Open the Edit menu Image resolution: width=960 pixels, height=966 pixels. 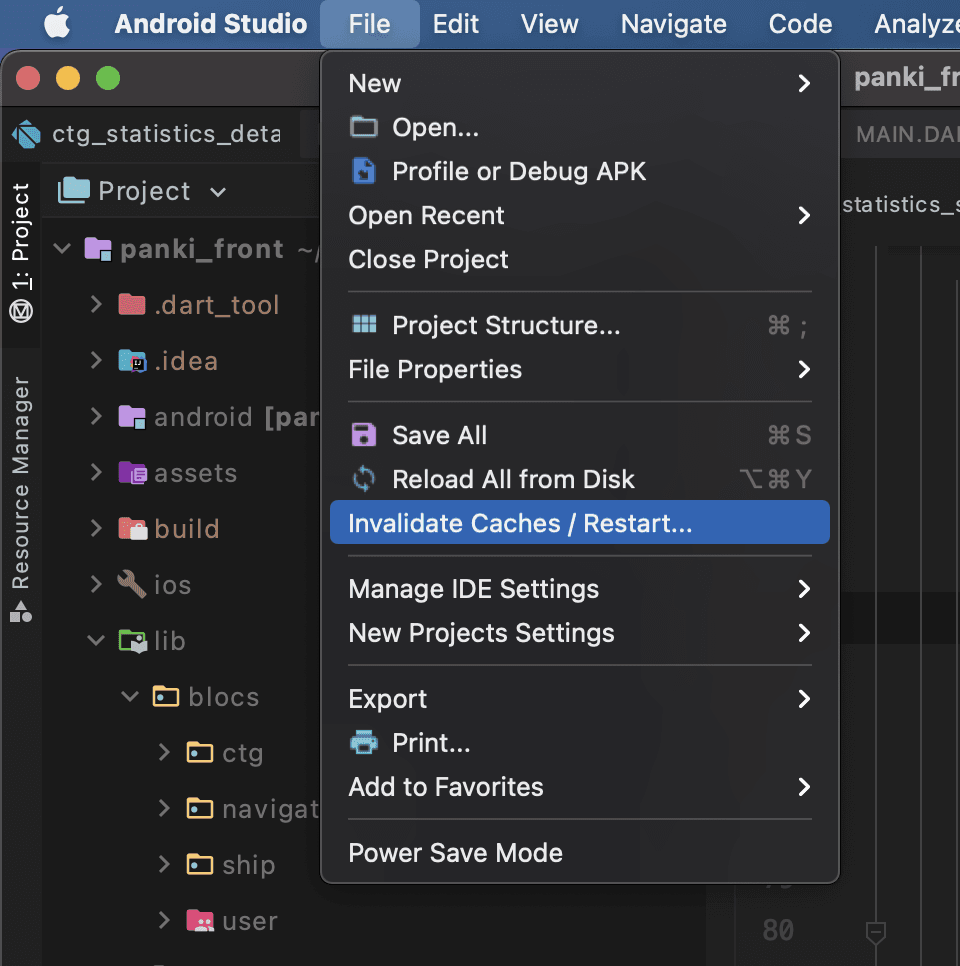tap(456, 24)
